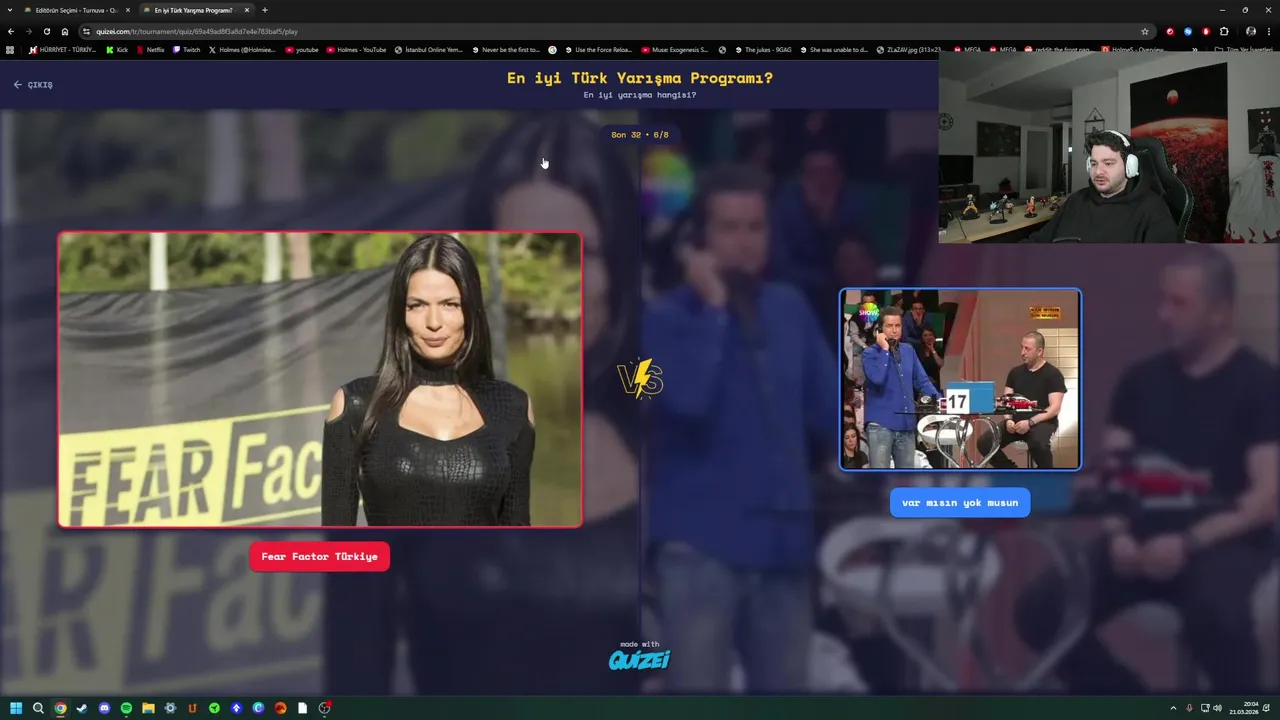Open the Netflix bookmark

[x=150, y=49]
